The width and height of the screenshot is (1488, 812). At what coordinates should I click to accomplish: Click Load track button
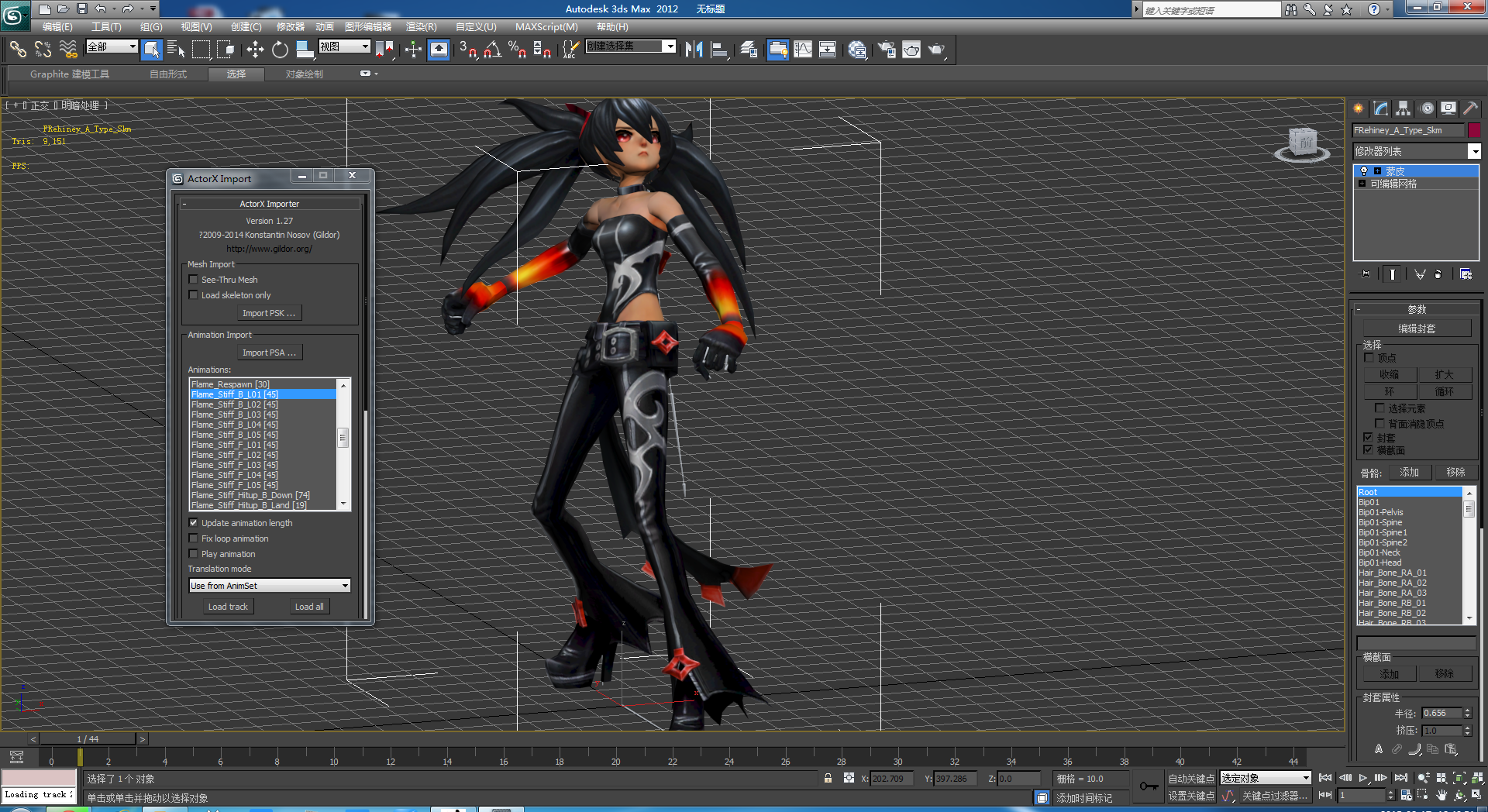(228, 607)
